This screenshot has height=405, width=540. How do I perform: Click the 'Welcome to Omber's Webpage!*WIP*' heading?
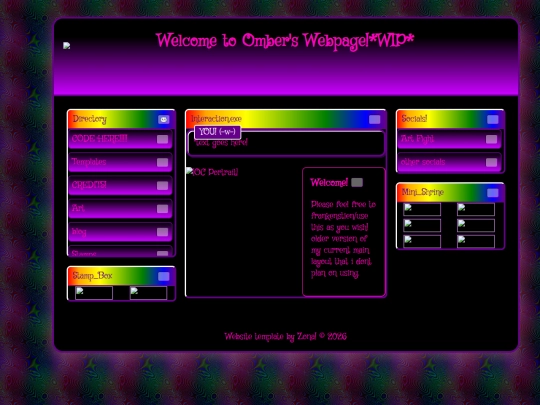click(285, 41)
